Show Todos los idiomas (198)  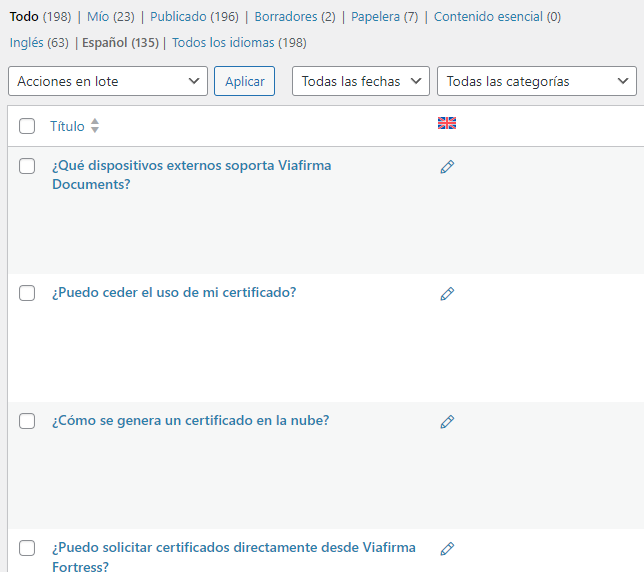tap(239, 43)
